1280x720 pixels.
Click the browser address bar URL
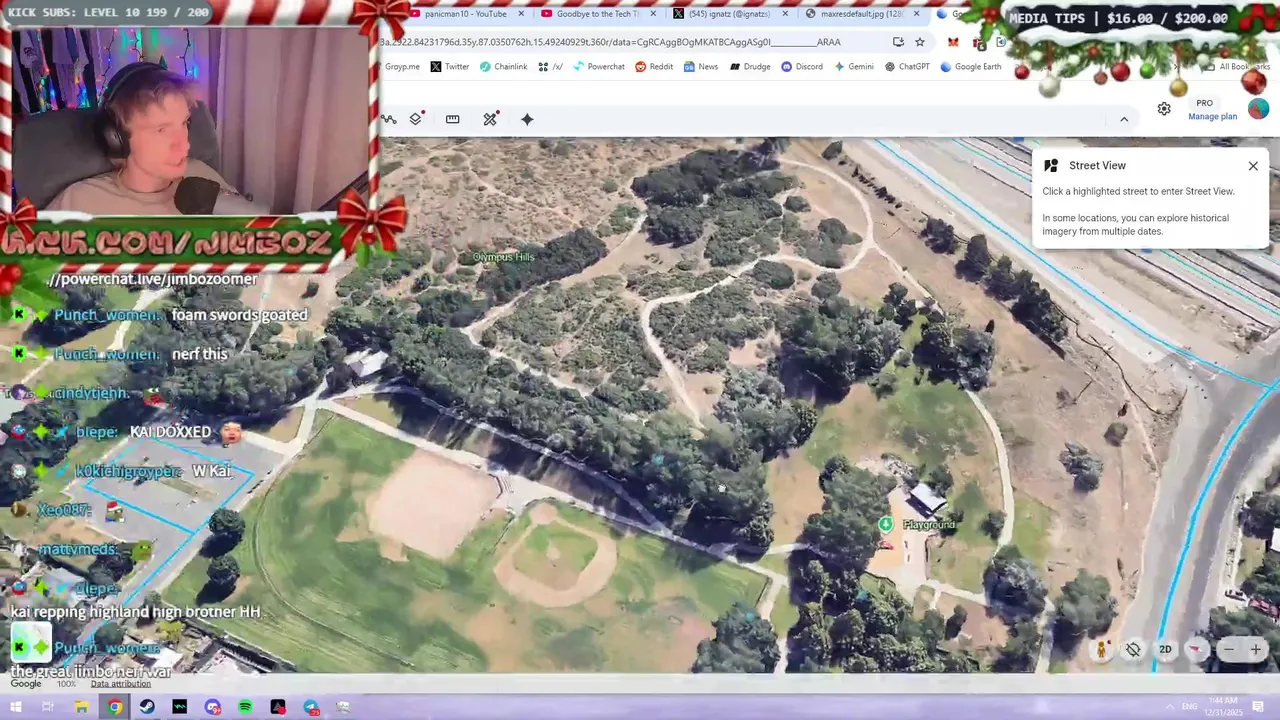point(610,42)
